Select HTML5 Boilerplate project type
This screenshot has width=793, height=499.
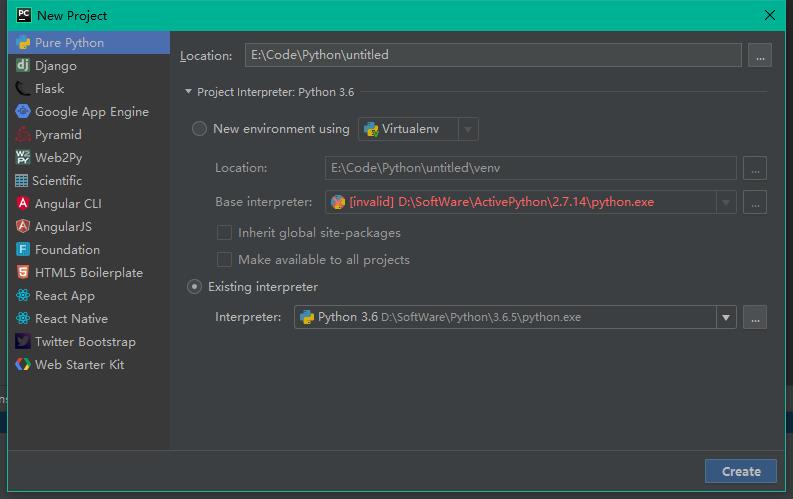pyautogui.click(x=89, y=273)
